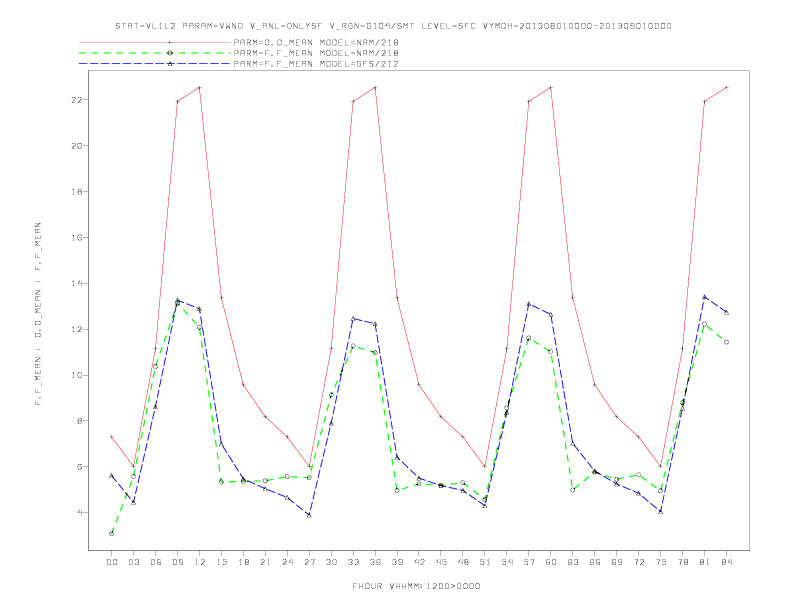Click x-axis forecast hour label 39
The image size is (792, 612).
pos(397,562)
